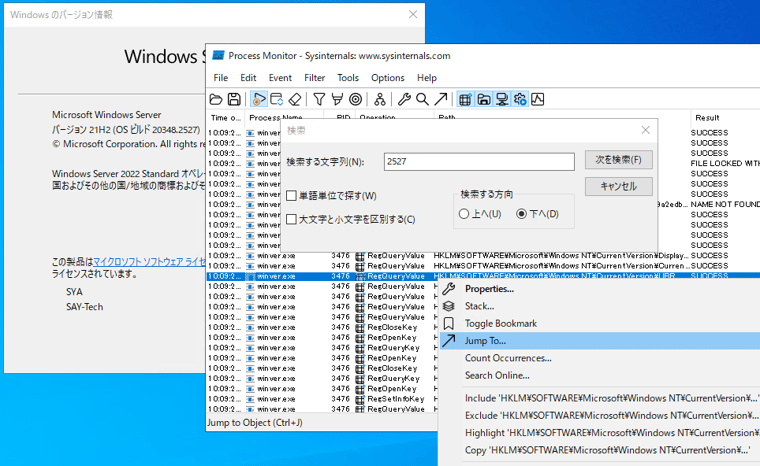
Task: Check 大文字と小文字を区別する(C) checkbox
Action: click(x=291, y=219)
